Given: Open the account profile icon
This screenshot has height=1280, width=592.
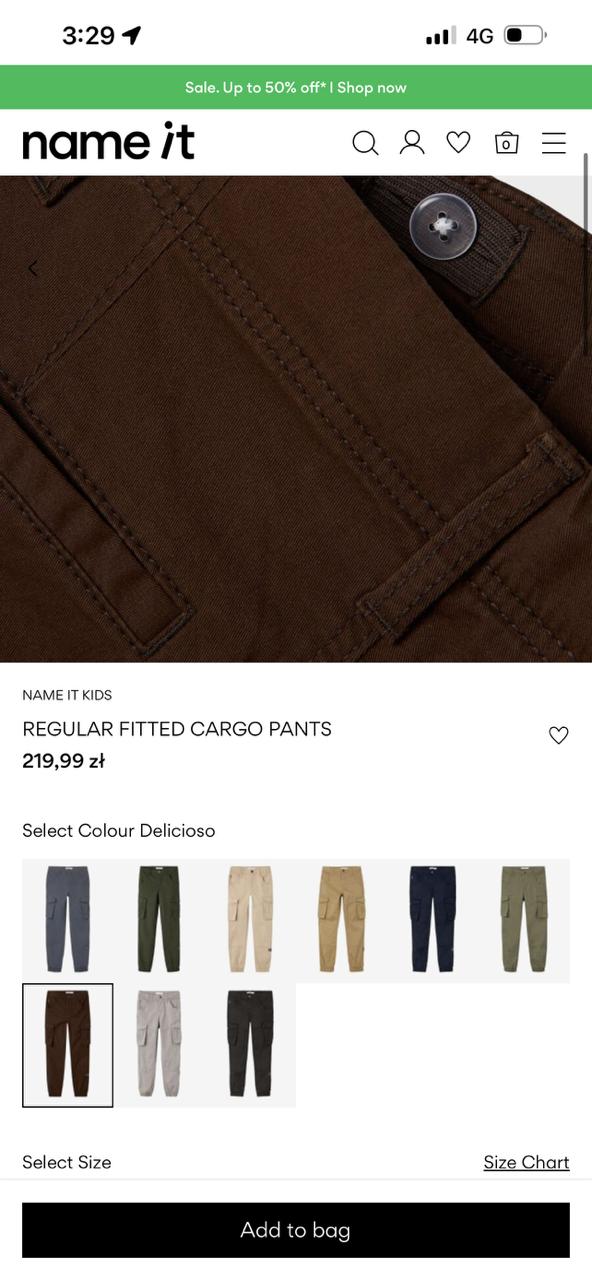Looking at the screenshot, I should pyautogui.click(x=412, y=143).
